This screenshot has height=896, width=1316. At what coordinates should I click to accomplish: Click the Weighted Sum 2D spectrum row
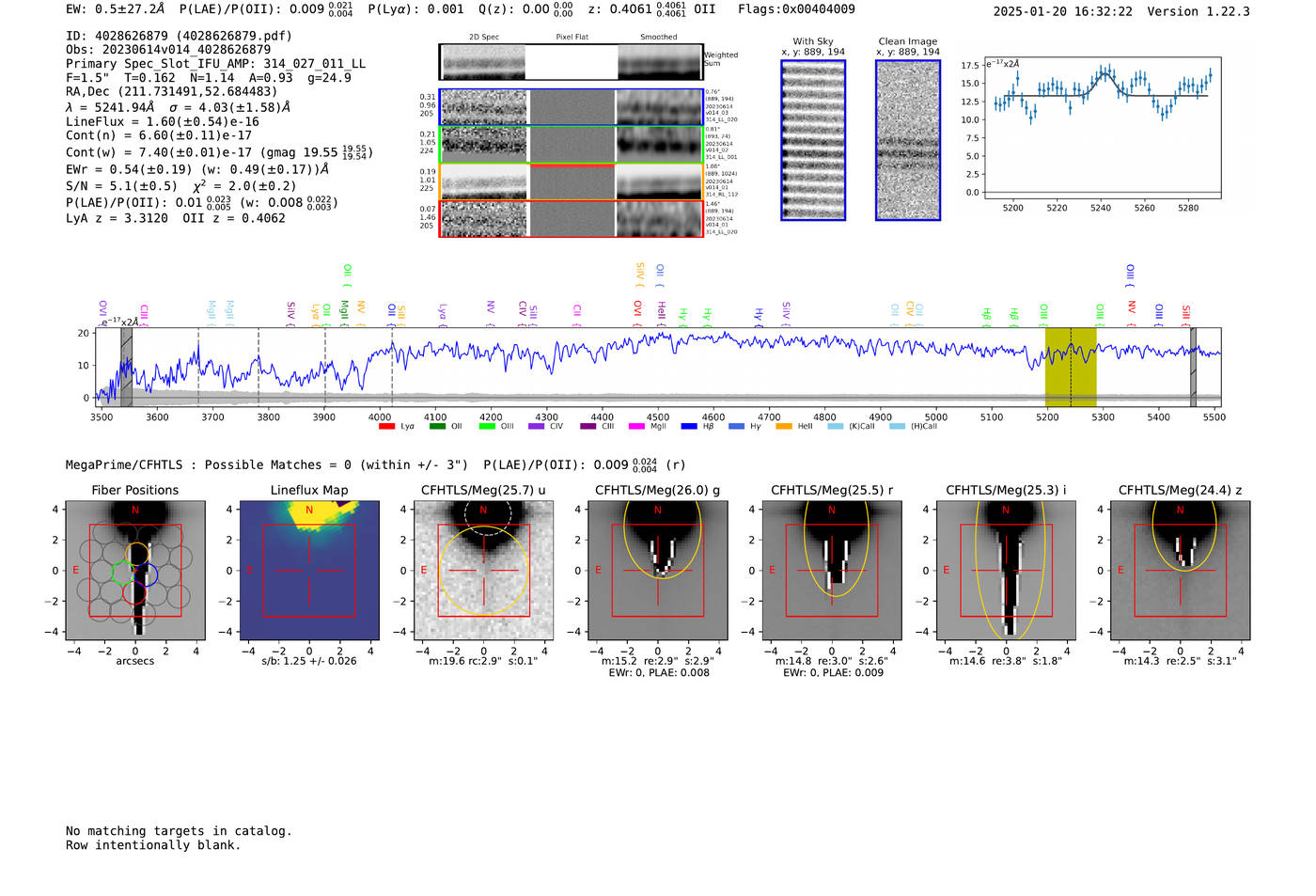point(572,62)
